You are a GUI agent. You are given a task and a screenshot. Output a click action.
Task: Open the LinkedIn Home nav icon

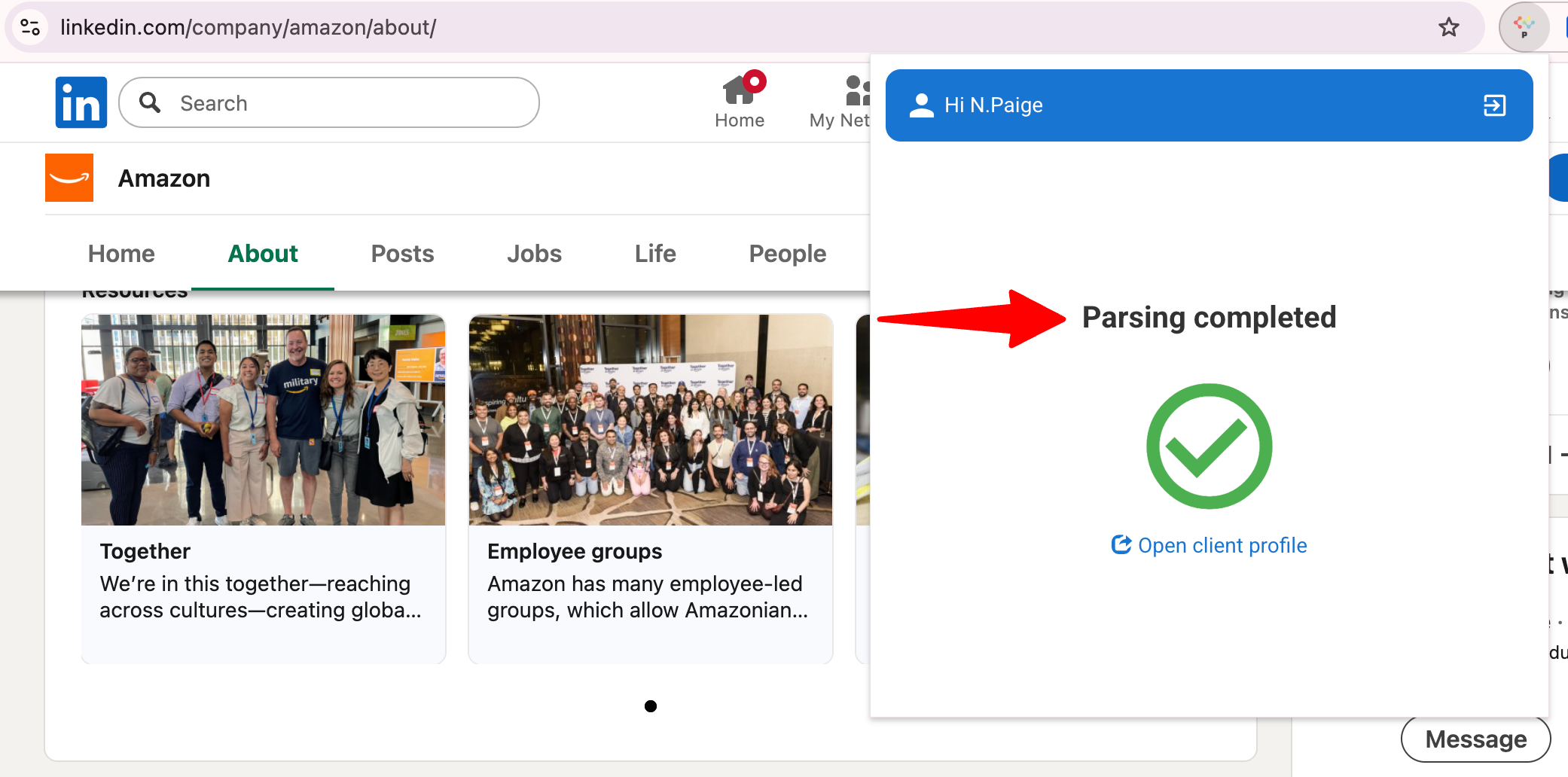(740, 101)
